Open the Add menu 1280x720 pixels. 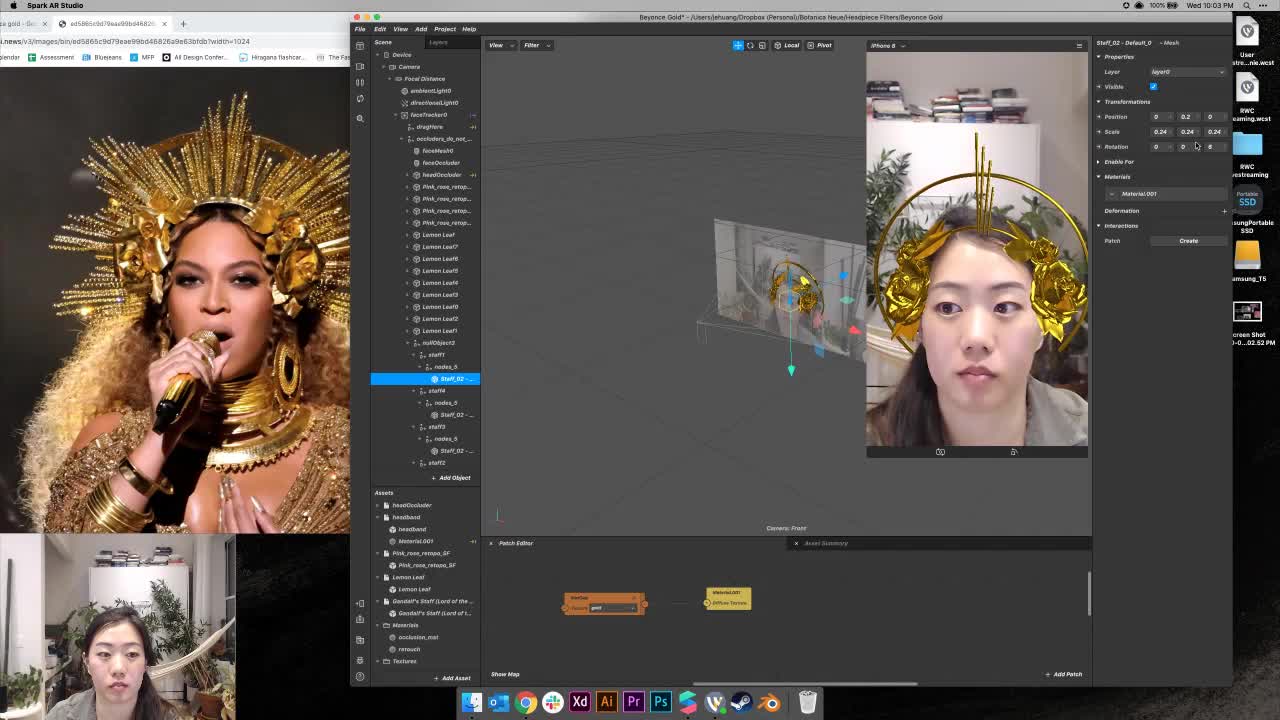click(421, 29)
